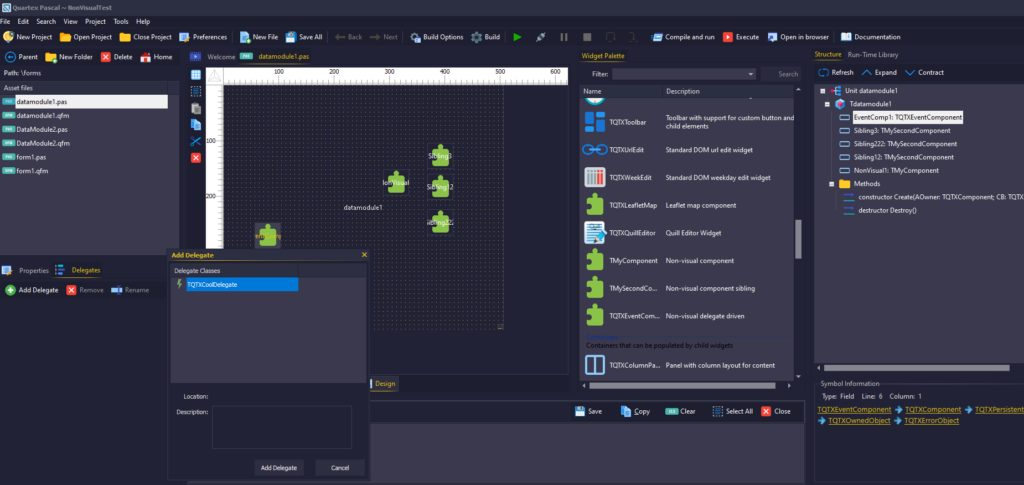The width and height of the screenshot is (1024, 485).
Task: Open the widget Filter dropdown arrow
Action: pyautogui.click(x=750, y=74)
